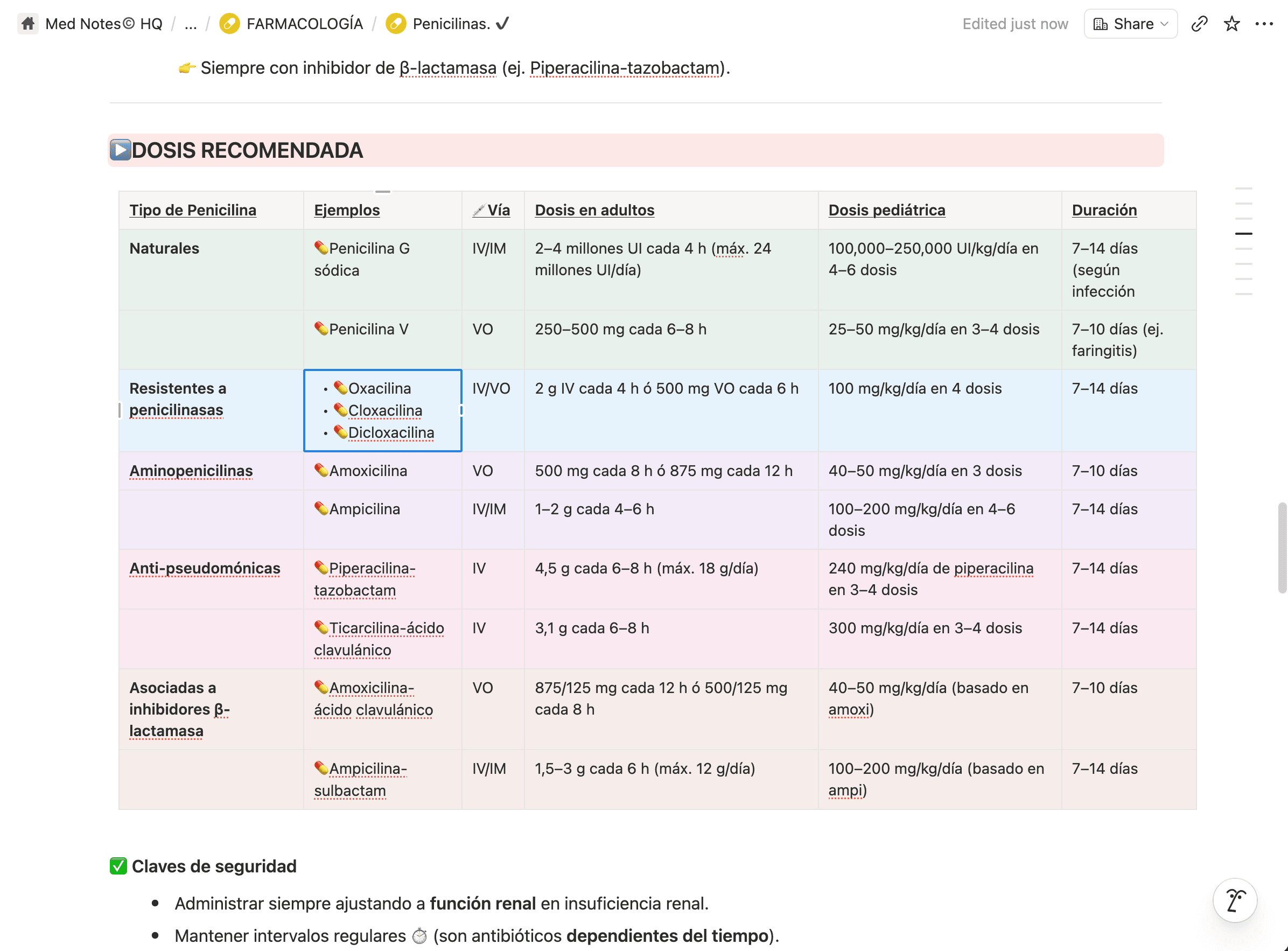The image size is (1288, 951).
Task: Click Ticarcilina-ácido clavulánico cell
Action: point(383,639)
